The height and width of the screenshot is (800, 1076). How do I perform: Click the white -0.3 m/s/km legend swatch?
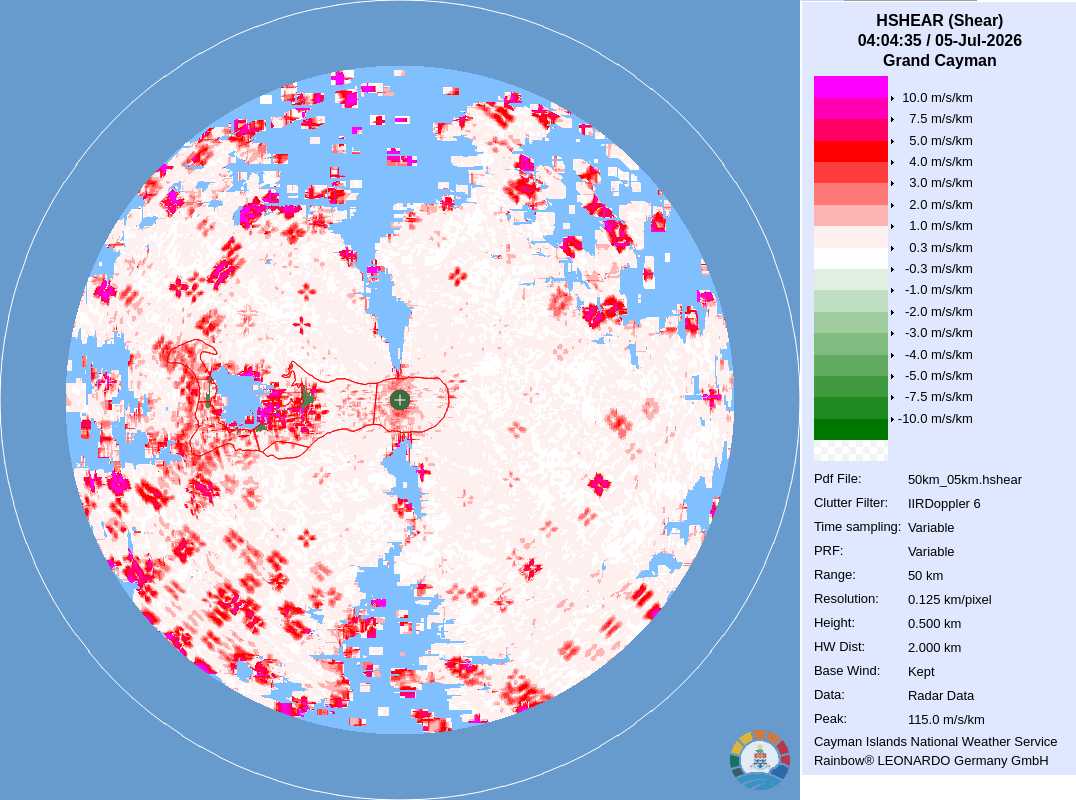(850, 258)
